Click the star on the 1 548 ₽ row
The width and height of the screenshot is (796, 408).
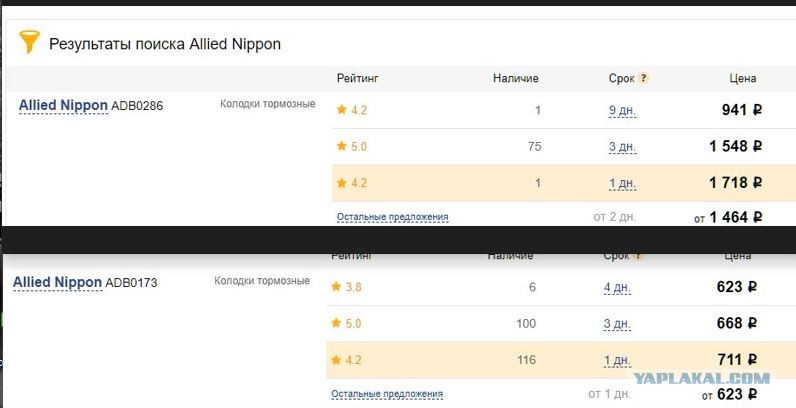click(342, 146)
